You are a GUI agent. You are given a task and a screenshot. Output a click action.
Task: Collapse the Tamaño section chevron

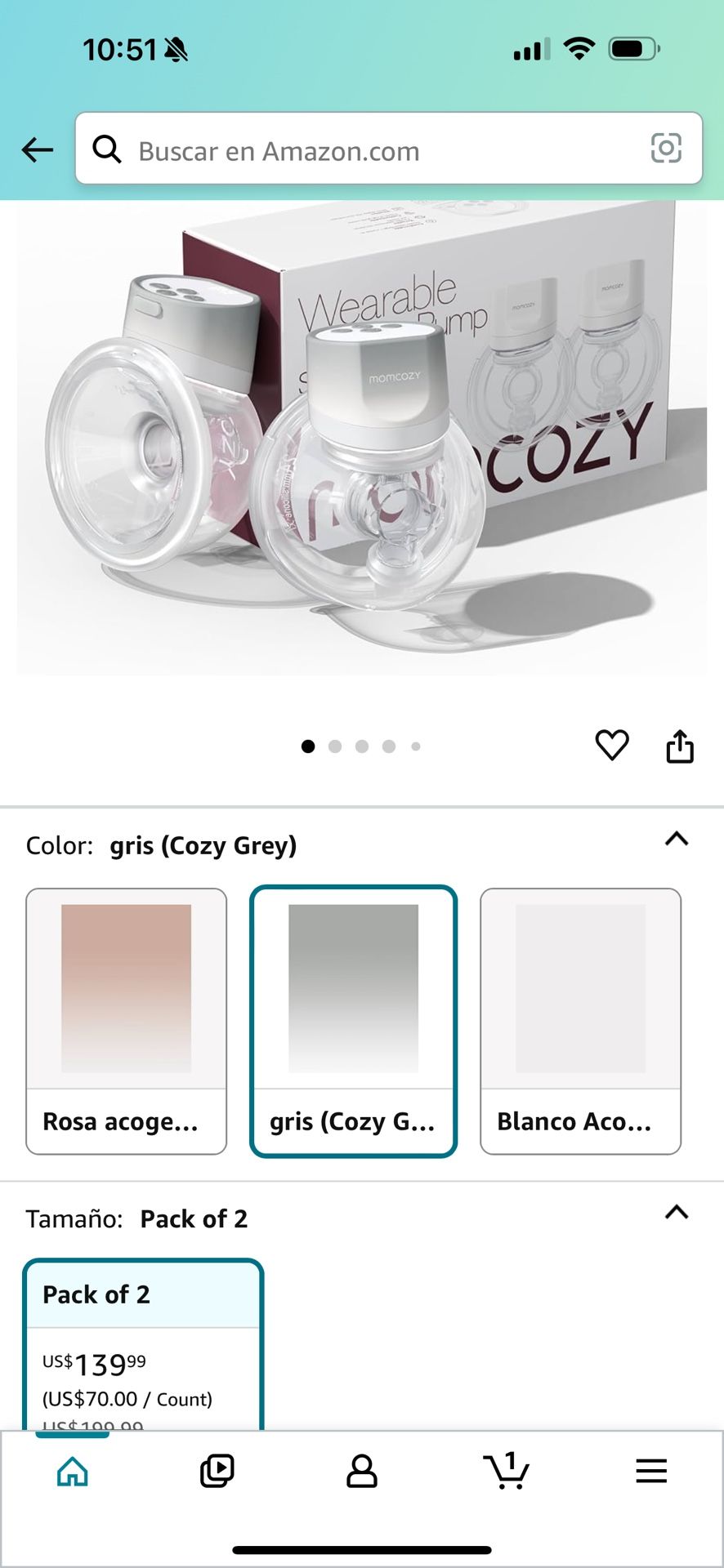(677, 1213)
